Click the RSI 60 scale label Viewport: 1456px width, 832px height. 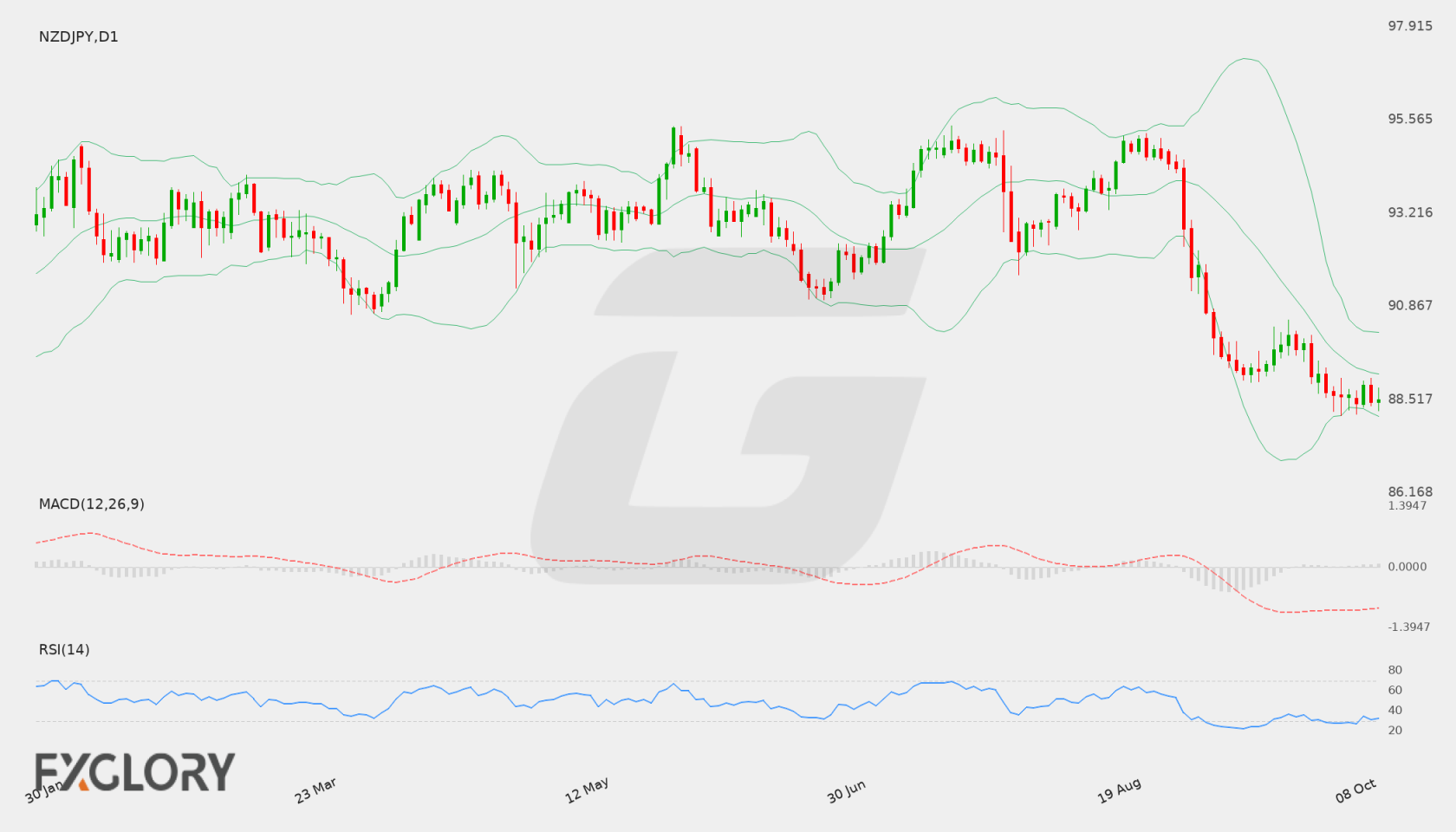(x=1395, y=690)
